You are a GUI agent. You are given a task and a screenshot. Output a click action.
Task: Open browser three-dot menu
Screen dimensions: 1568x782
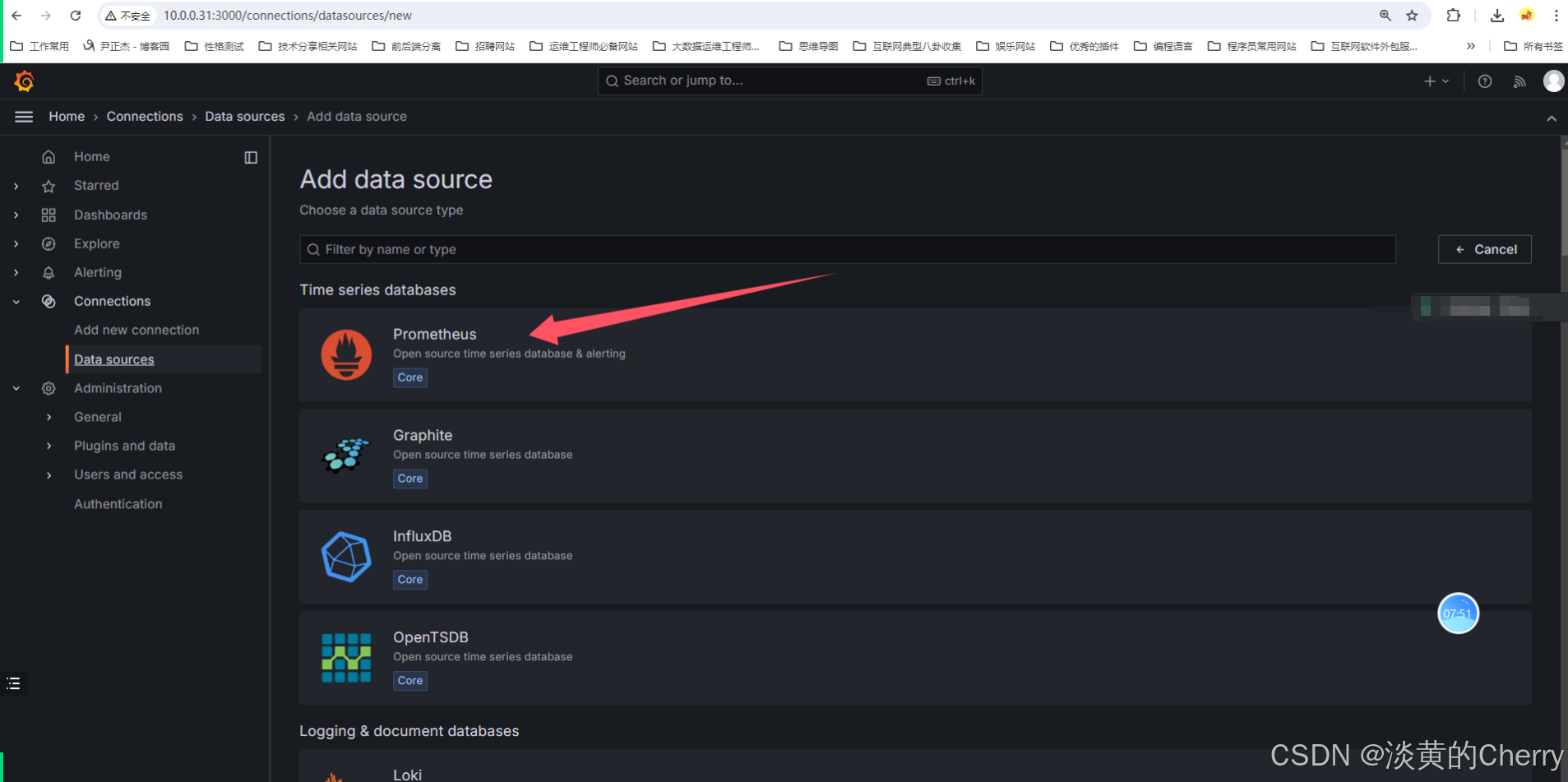point(1556,16)
